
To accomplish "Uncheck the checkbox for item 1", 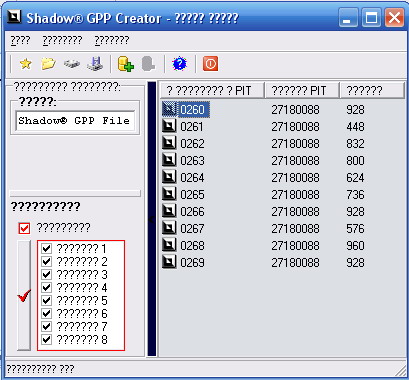I will pyautogui.click(x=47, y=248).
